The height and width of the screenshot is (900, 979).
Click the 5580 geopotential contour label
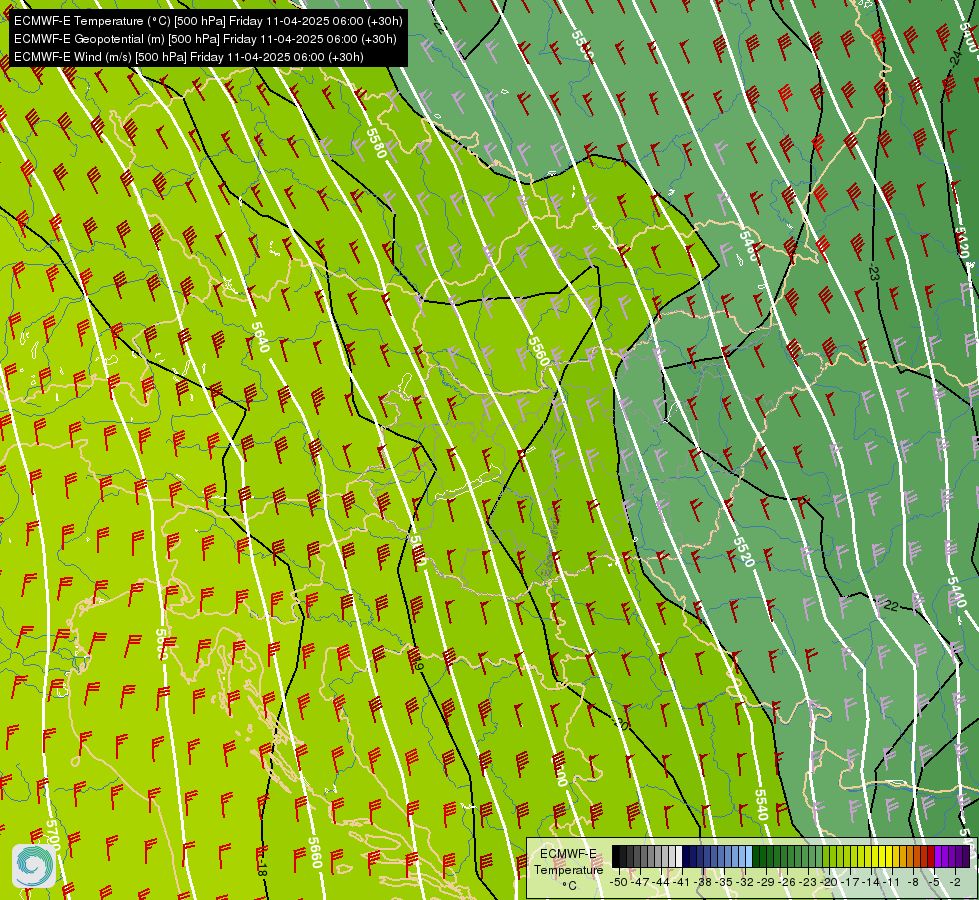pyautogui.click(x=376, y=143)
